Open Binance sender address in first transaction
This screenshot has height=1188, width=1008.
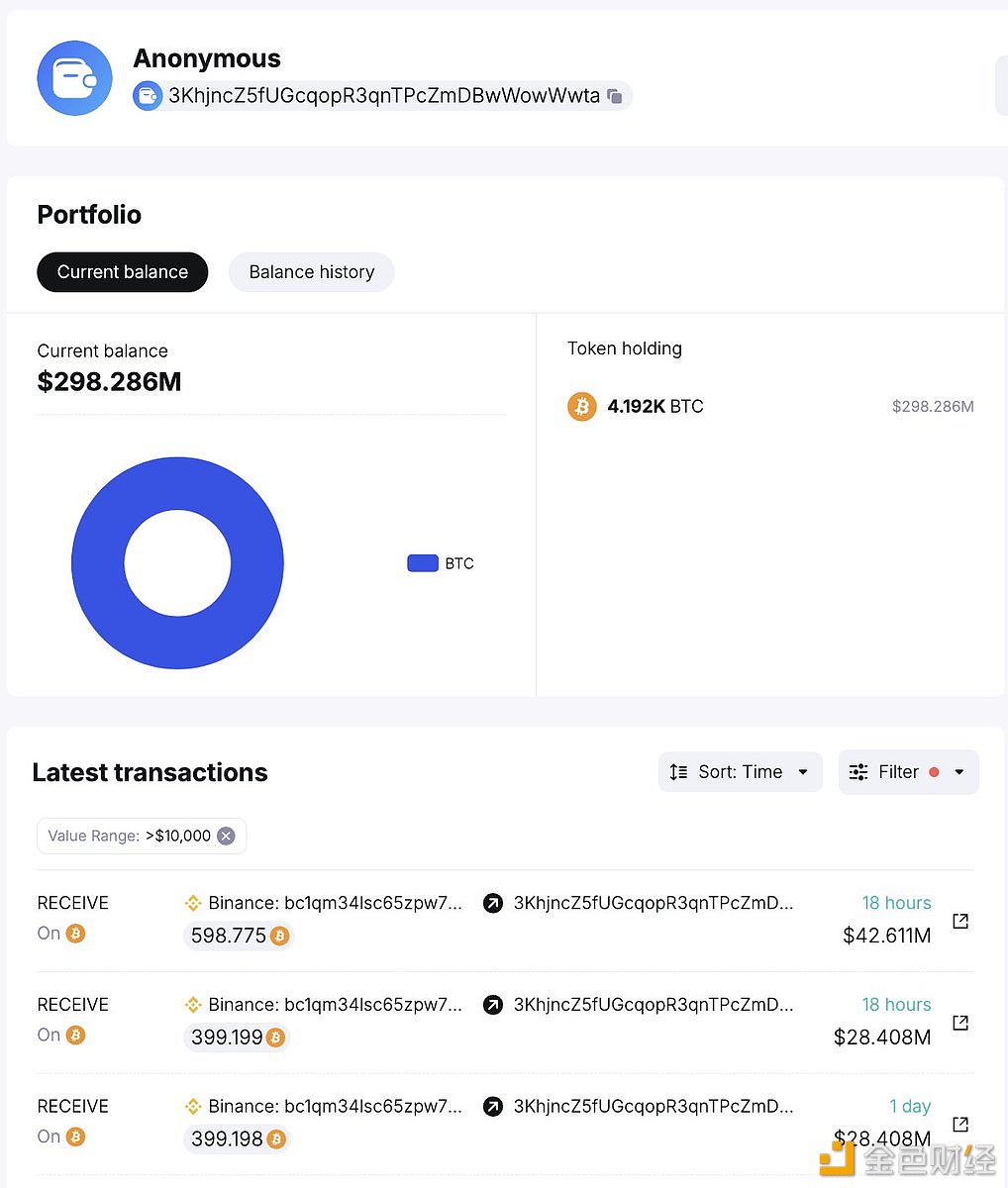pos(335,903)
